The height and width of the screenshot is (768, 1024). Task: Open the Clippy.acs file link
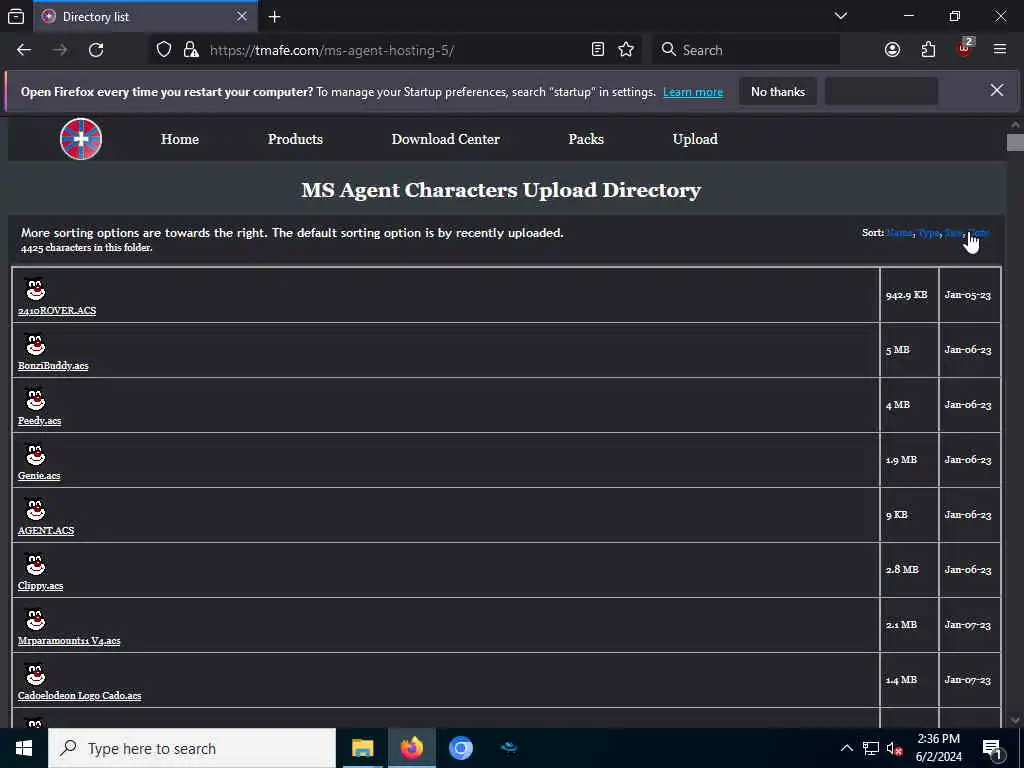(40, 586)
